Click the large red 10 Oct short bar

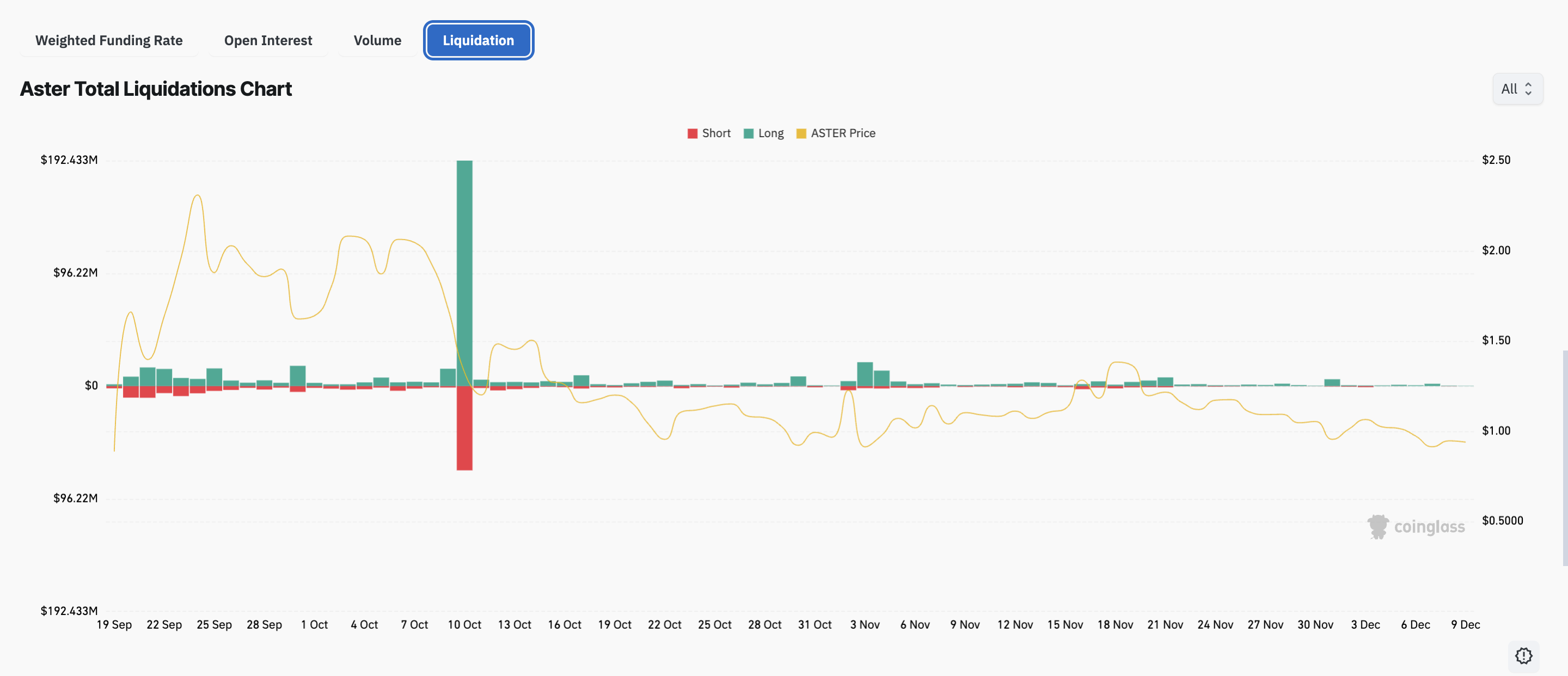point(464,429)
